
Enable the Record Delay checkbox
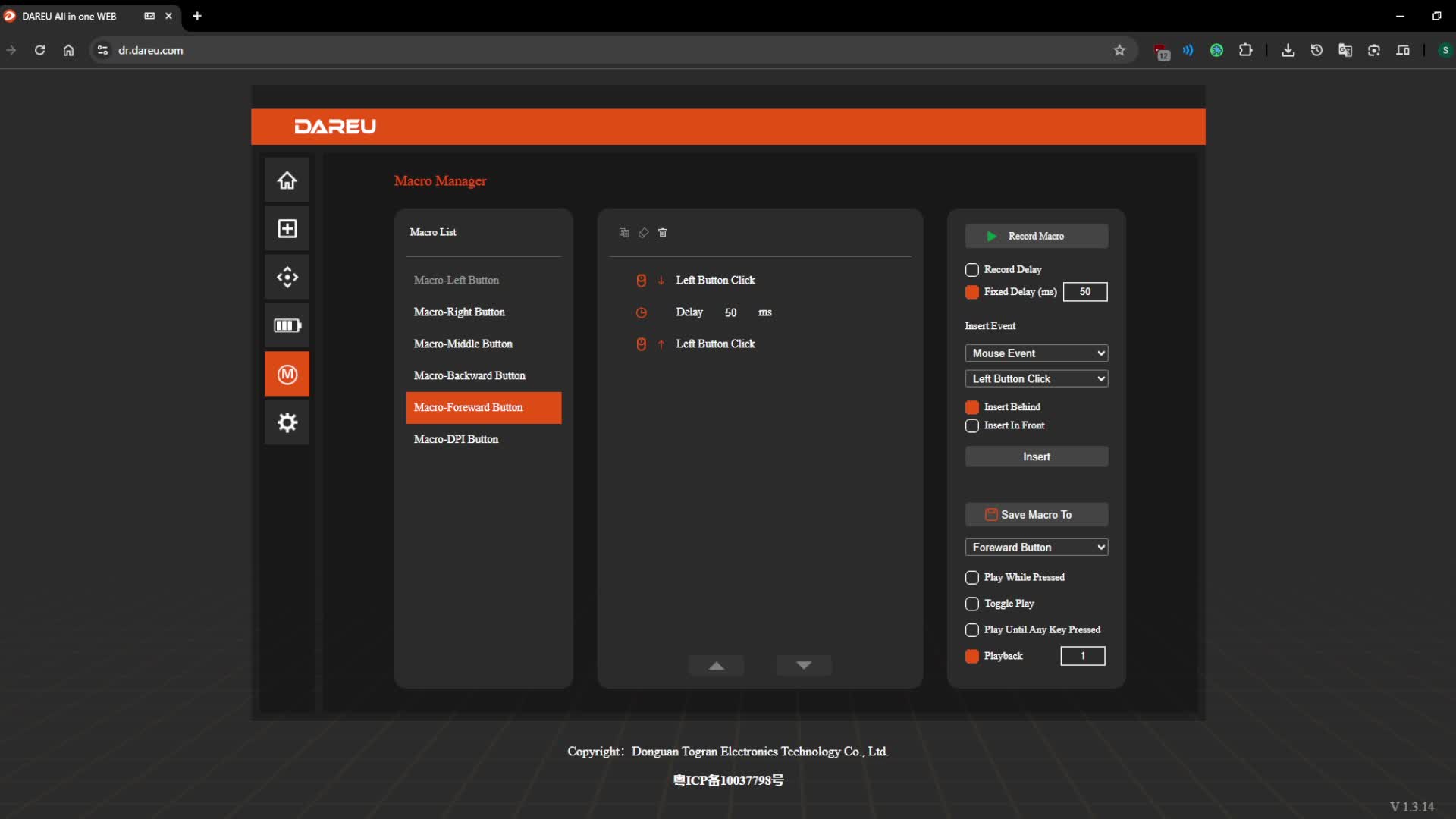pyautogui.click(x=972, y=270)
